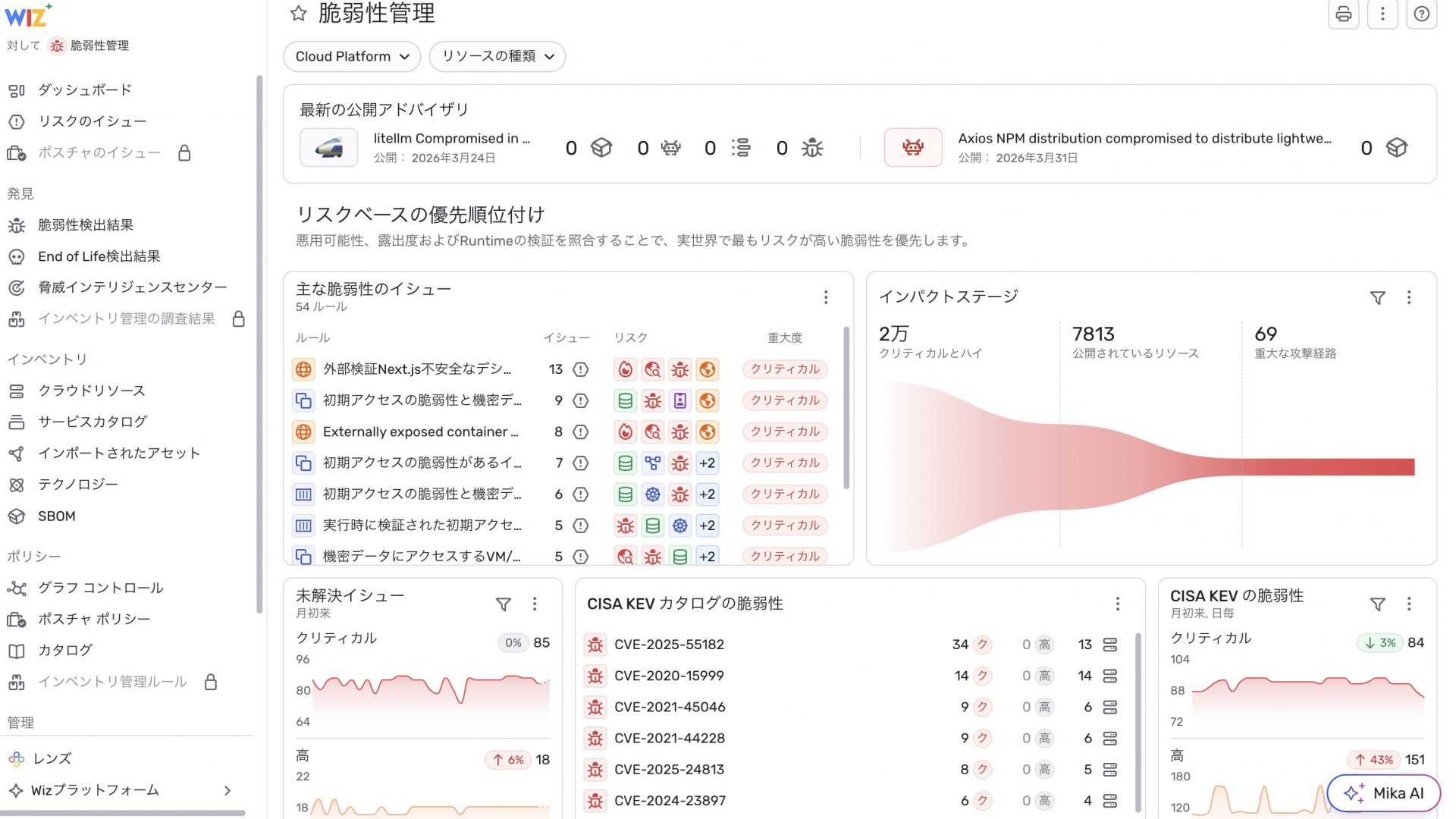The height and width of the screenshot is (819, 1456).
Task: Expand the Wizプラットフォーム submenu arrow
Action: coord(227,791)
